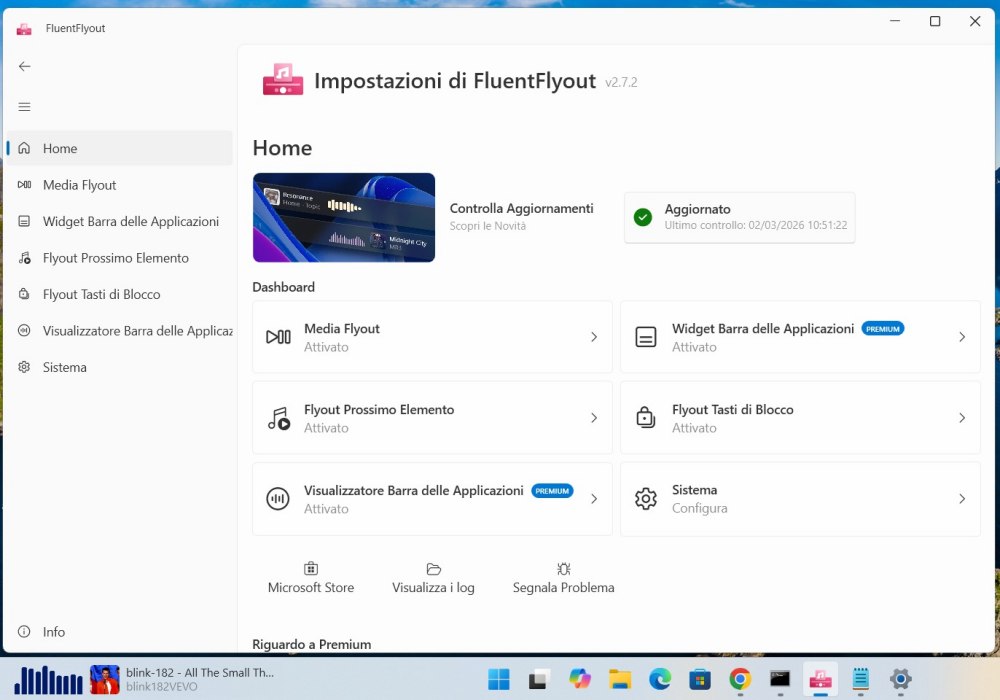Image resolution: width=1000 pixels, height=700 pixels.
Task: Select Media Flyout icon in the sidebar
Action: 24,184
